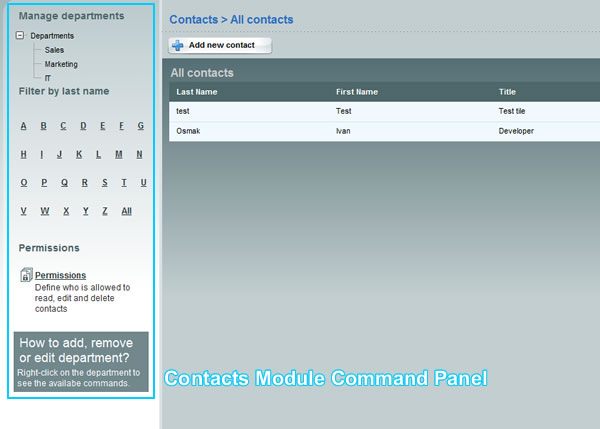The width and height of the screenshot is (600, 429).
Task: Sort by Title column header
Action: tap(507, 92)
